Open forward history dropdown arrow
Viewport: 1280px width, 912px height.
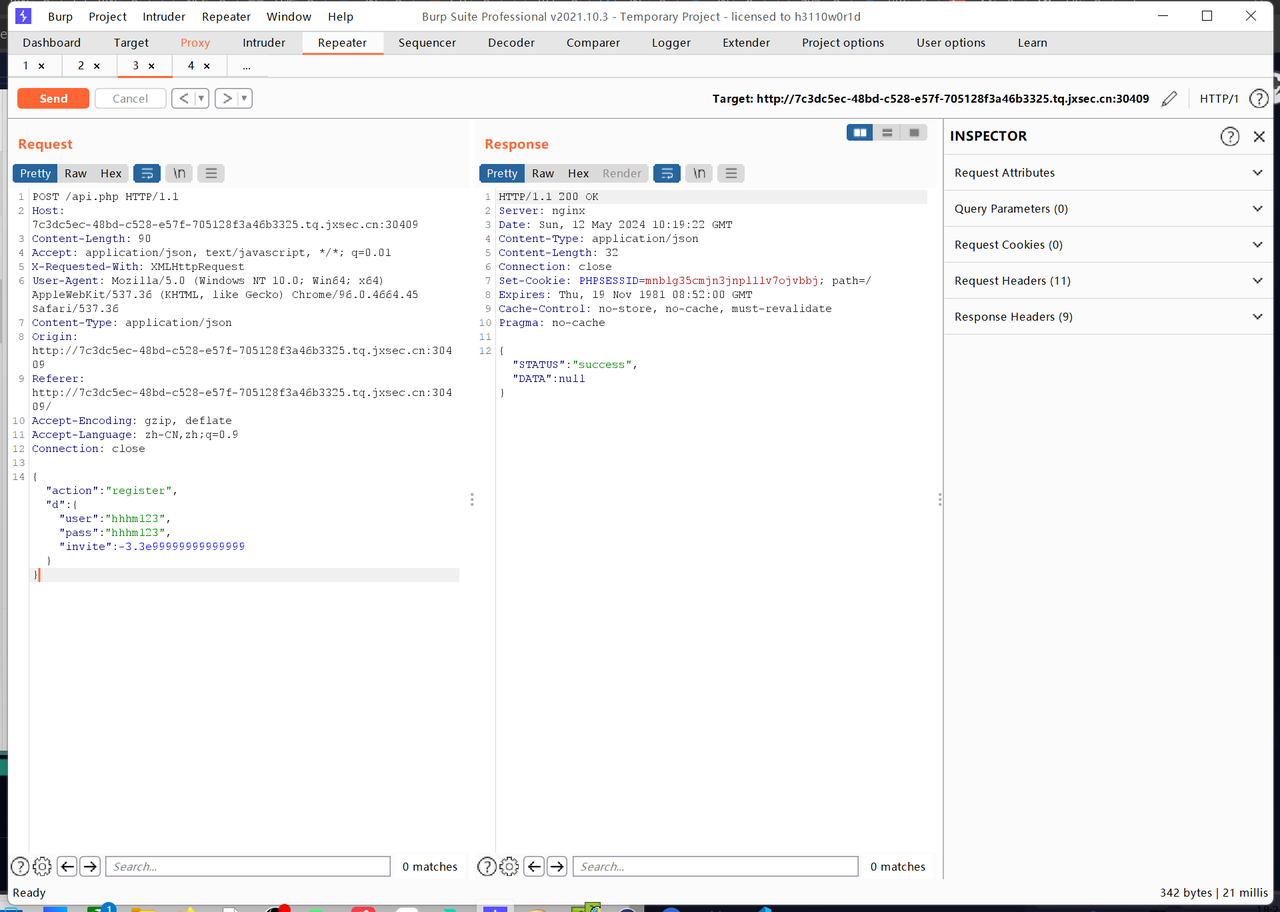tap(245, 98)
